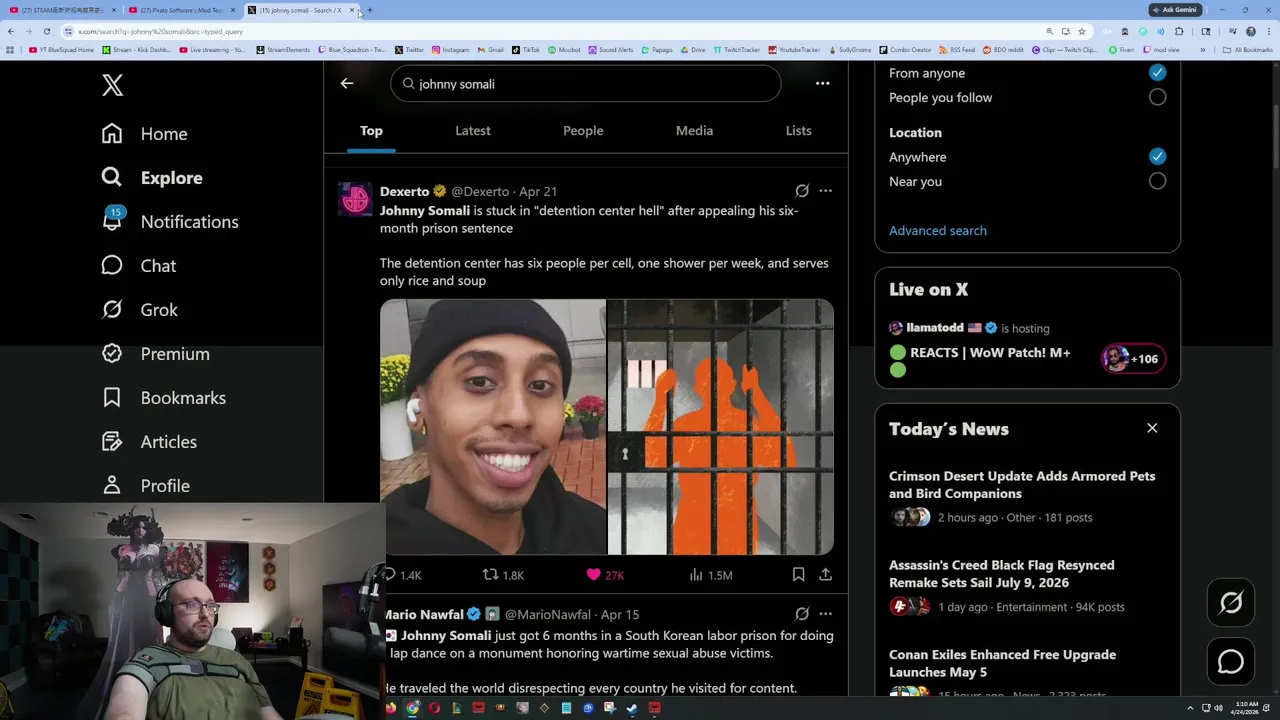Image resolution: width=1280 pixels, height=720 pixels.
Task: Click taskbar clock showing 1:10 AM
Action: (1246, 708)
